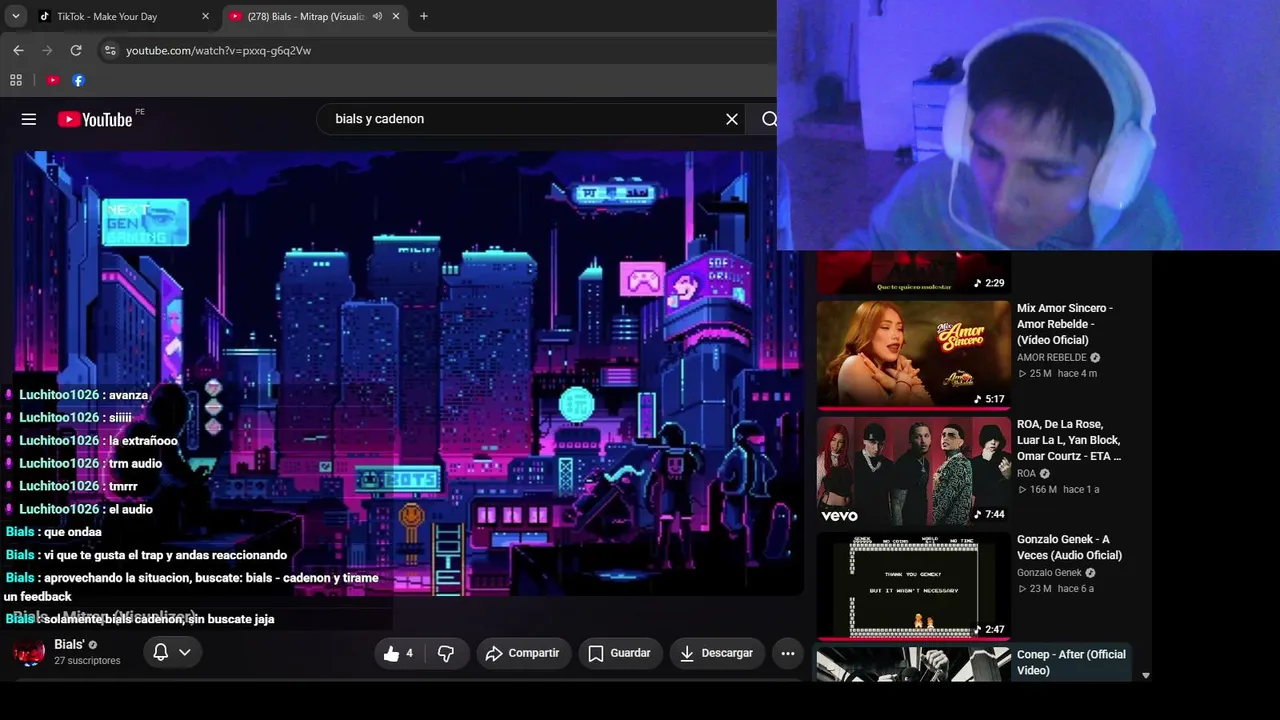Open Mix Amor Sincero video title
This screenshot has width=1280, height=720.
1065,324
